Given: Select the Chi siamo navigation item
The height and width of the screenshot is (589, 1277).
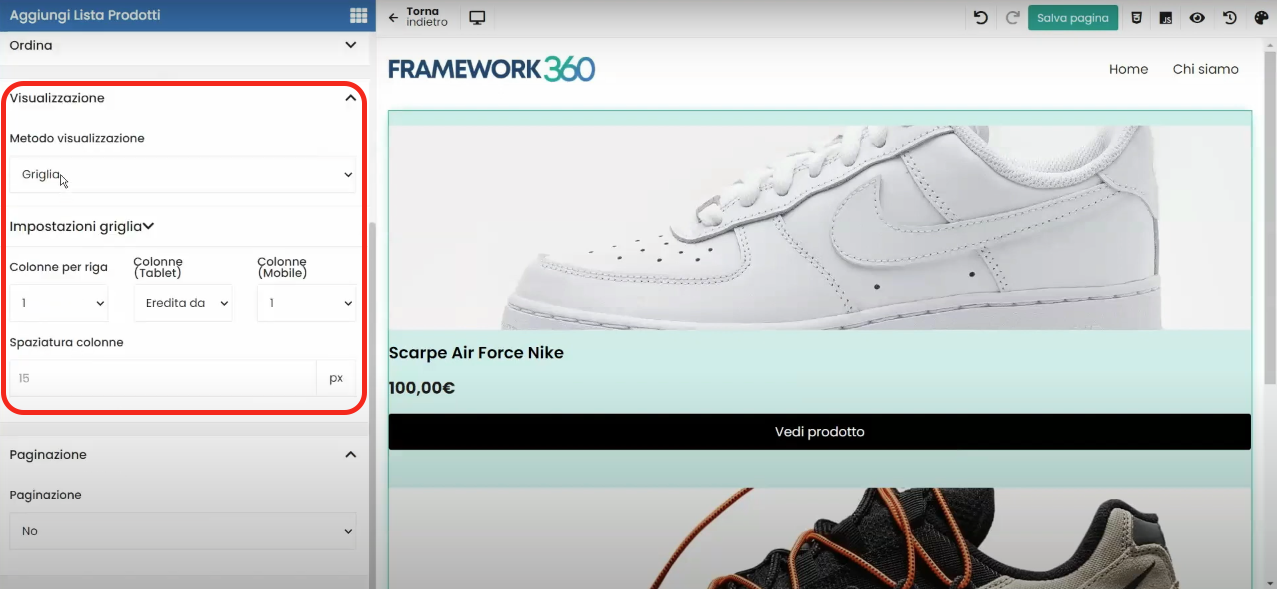Looking at the screenshot, I should pyautogui.click(x=1205, y=69).
